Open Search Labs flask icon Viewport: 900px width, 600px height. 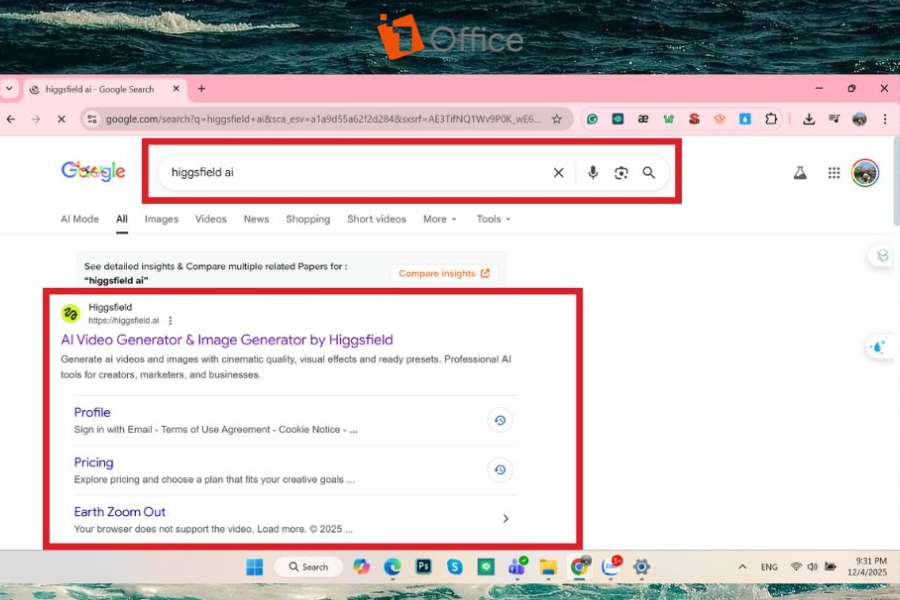[x=800, y=172]
